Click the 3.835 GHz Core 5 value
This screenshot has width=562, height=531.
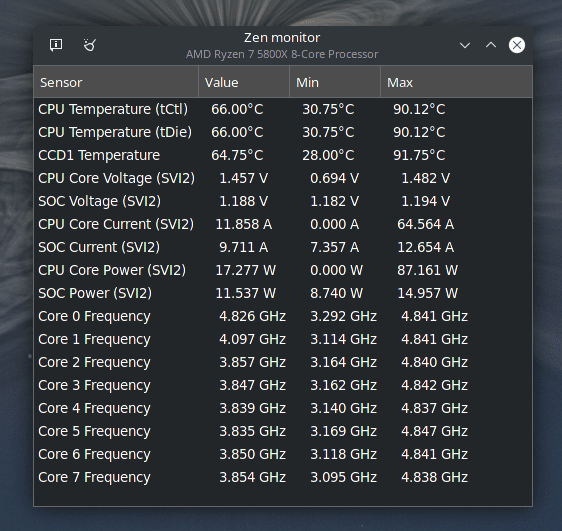tap(253, 431)
